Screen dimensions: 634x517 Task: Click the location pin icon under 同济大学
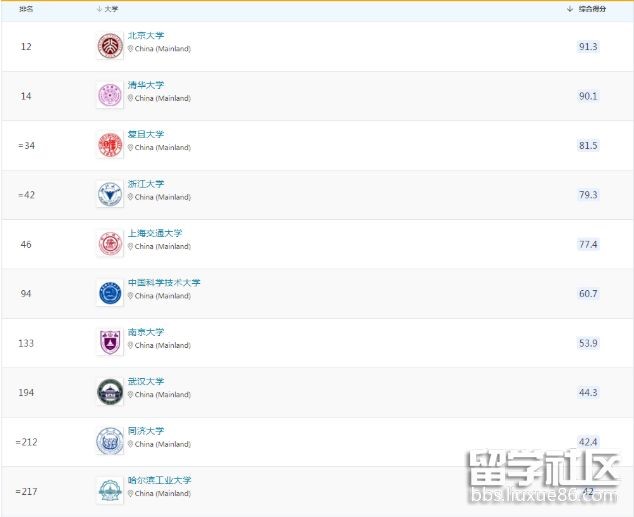pyautogui.click(x=130, y=444)
